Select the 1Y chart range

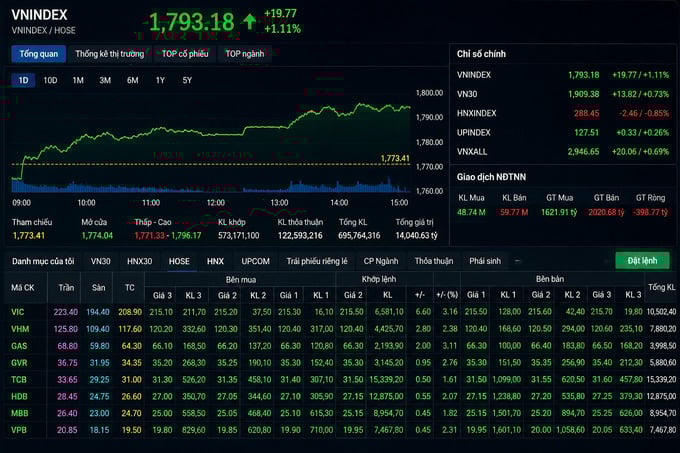click(x=160, y=80)
